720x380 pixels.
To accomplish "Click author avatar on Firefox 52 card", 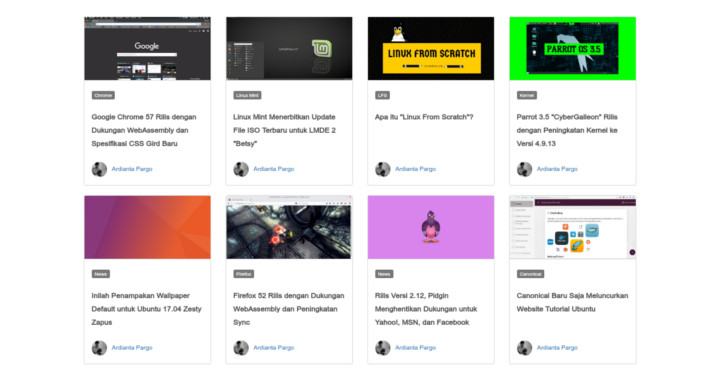I will (x=241, y=348).
